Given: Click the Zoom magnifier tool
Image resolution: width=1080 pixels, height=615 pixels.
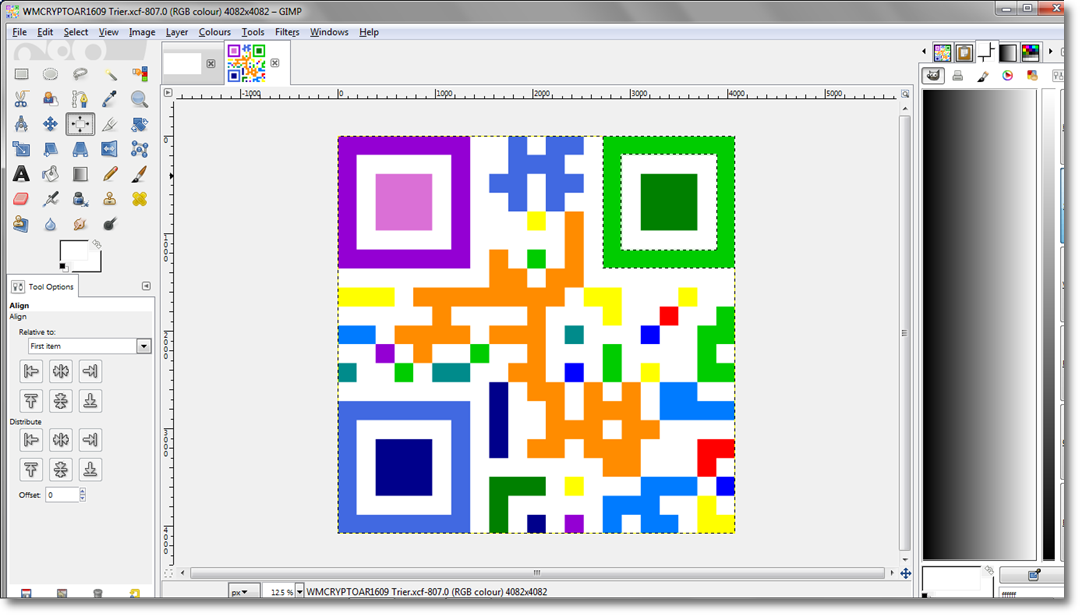Looking at the screenshot, I should (x=139, y=99).
